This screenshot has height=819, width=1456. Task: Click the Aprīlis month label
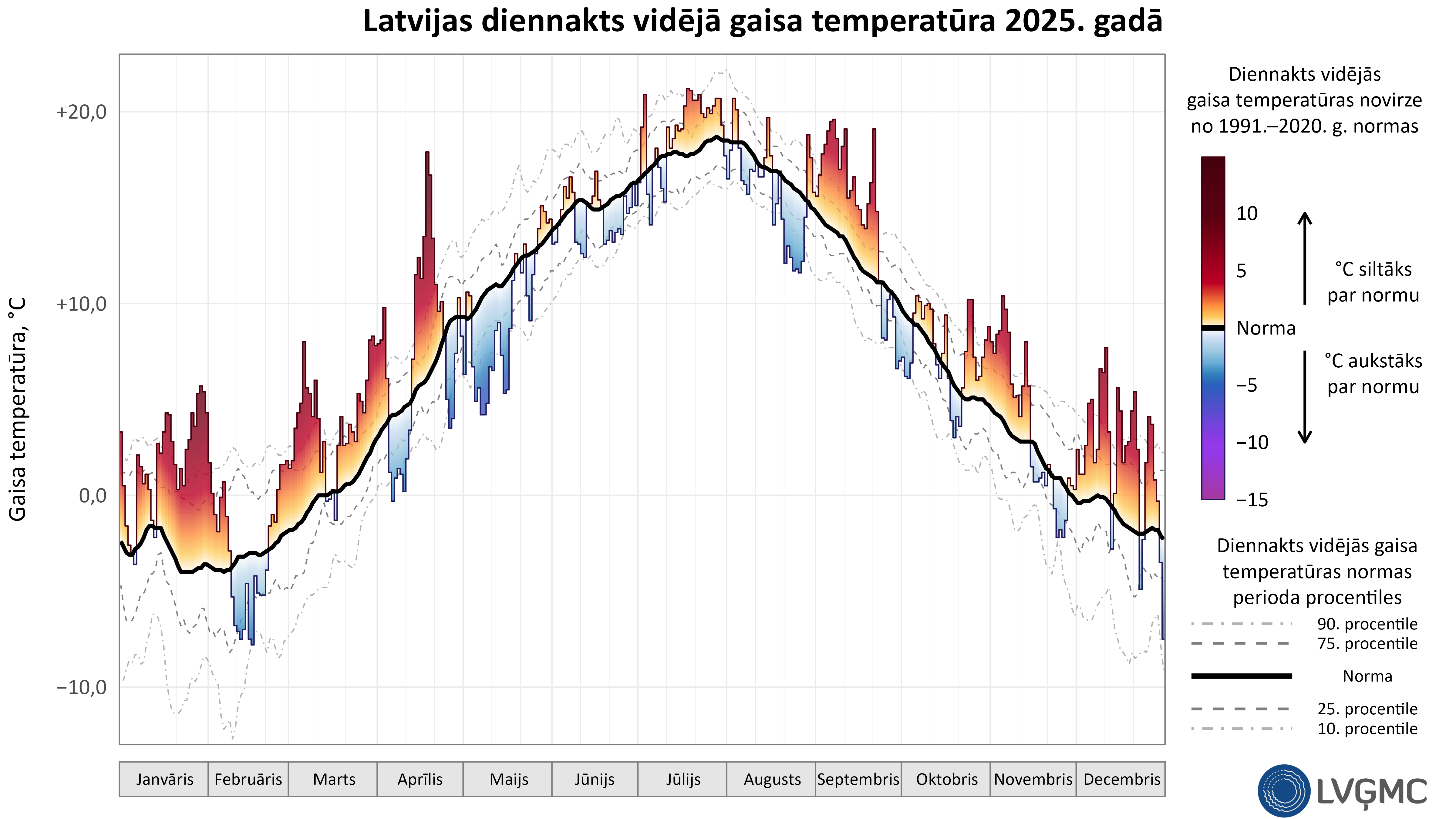pos(420,779)
